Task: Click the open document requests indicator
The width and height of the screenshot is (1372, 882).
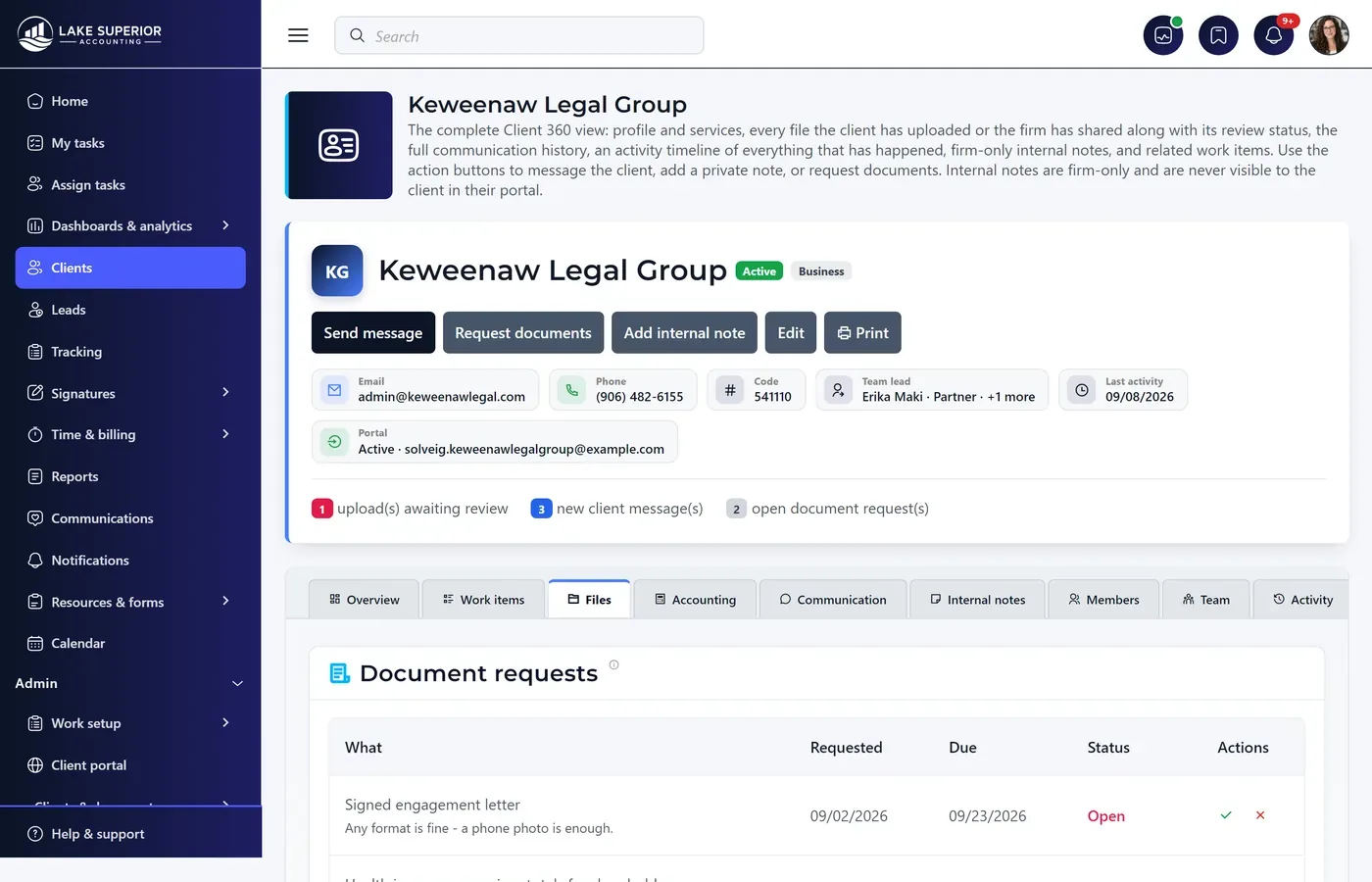Action: click(x=827, y=509)
